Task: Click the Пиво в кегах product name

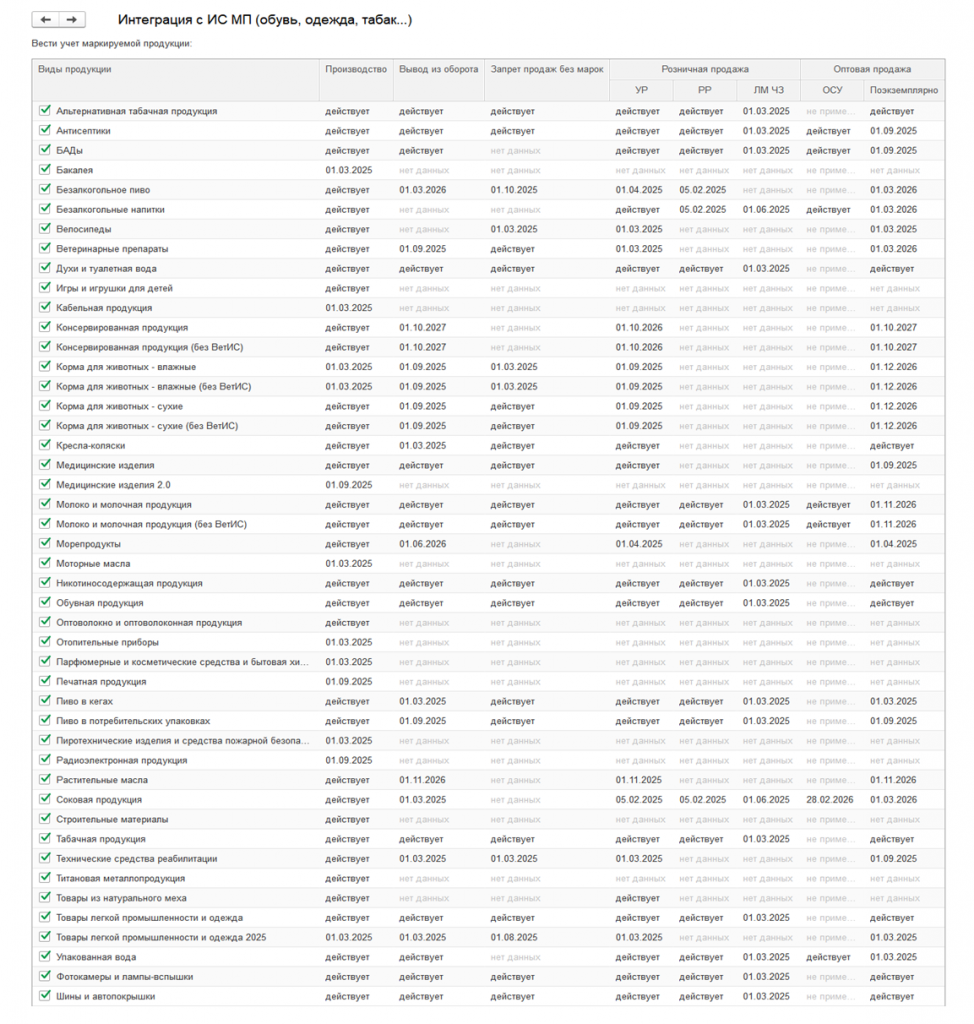Action: click(x=84, y=701)
